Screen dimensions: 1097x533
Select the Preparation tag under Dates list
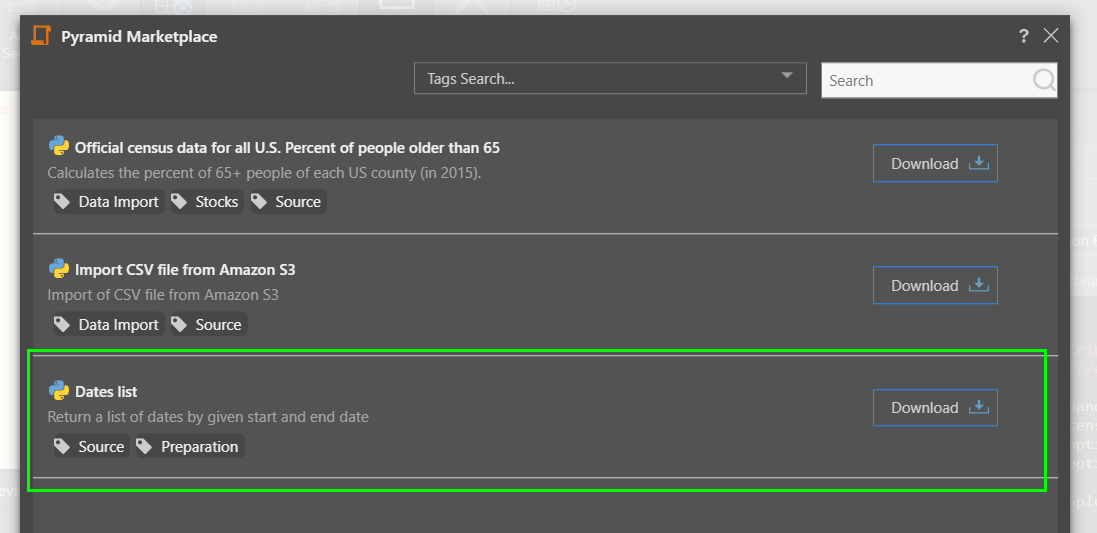[190, 447]
